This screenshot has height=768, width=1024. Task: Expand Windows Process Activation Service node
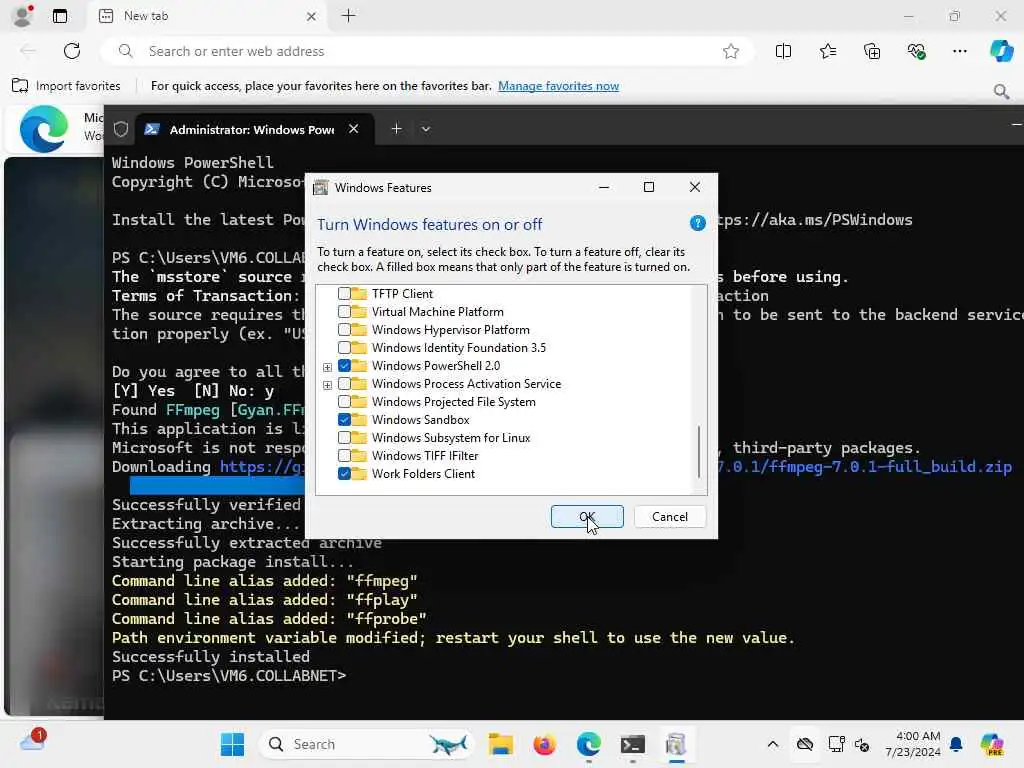327,385
